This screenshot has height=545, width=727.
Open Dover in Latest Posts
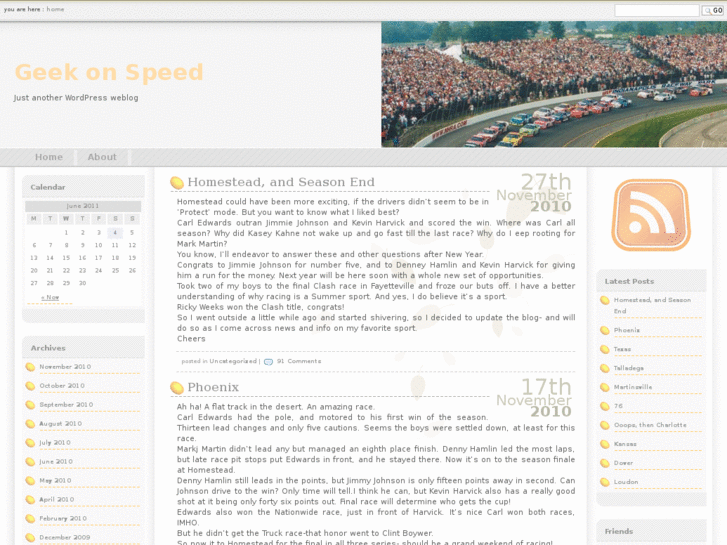[x=624, y=463]
